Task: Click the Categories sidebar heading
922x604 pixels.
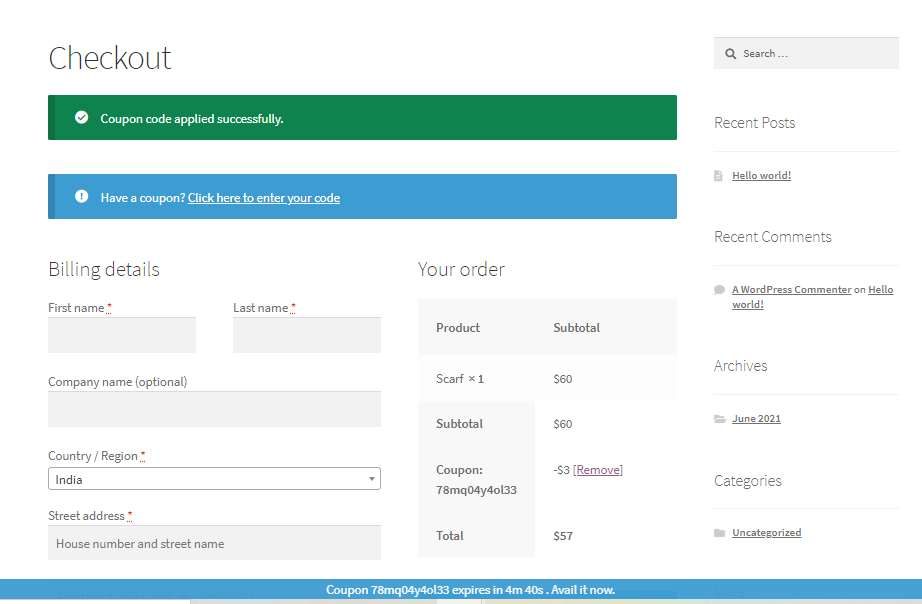Action: [747, 480]
